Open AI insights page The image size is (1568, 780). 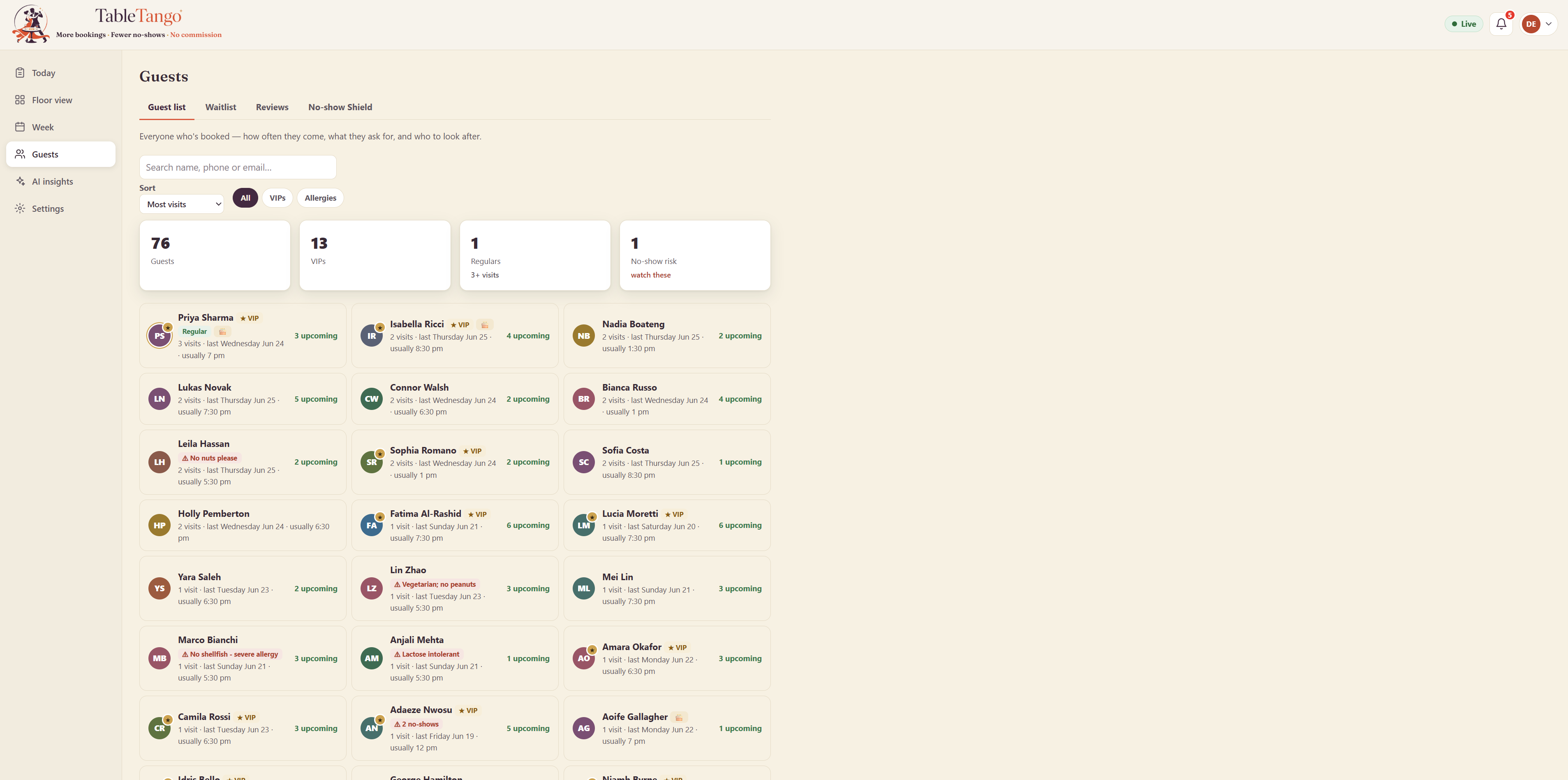point(61,181)
